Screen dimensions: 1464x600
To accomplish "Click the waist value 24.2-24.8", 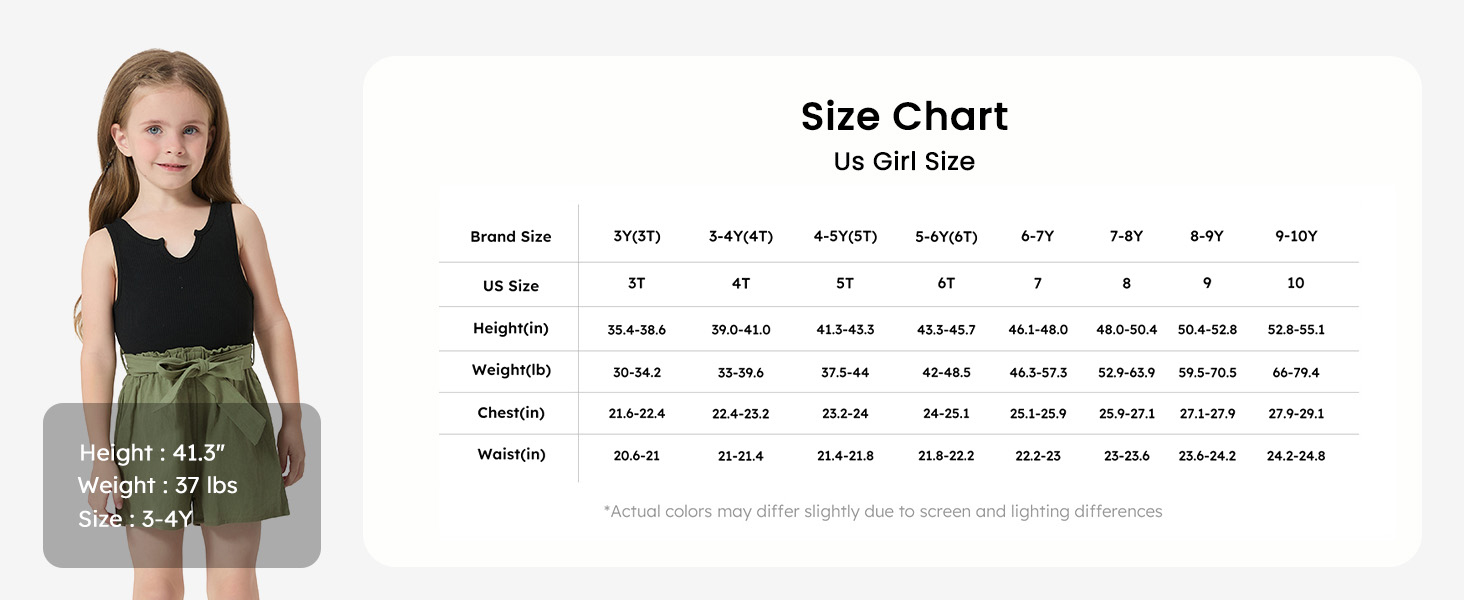I will [x=1296, y=456].
